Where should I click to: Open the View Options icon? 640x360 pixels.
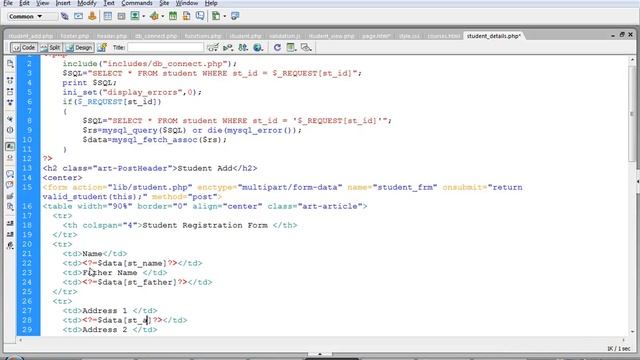point(291,48)
